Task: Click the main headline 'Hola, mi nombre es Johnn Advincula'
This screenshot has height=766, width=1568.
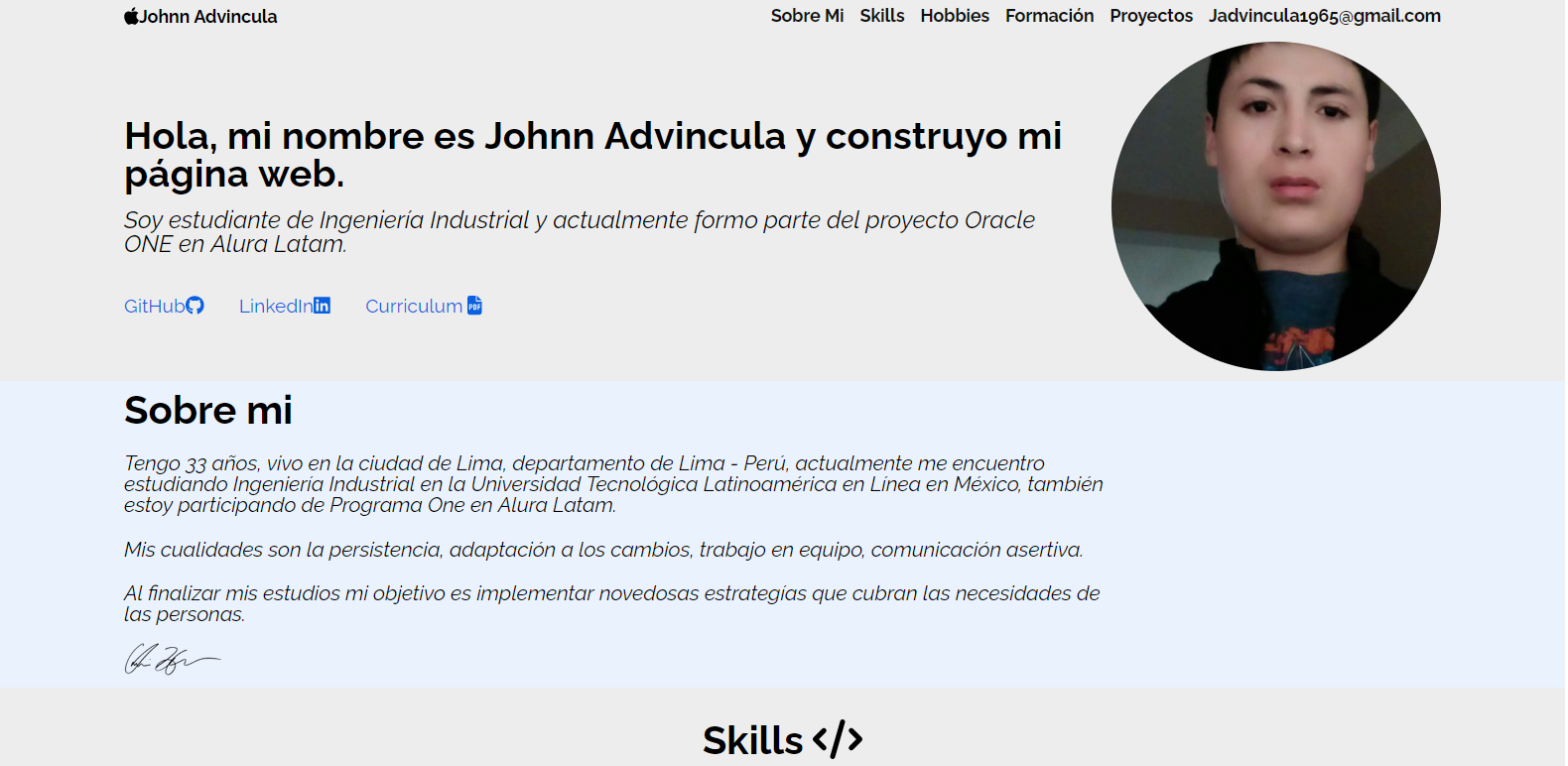Action: [x=593, y=155]
